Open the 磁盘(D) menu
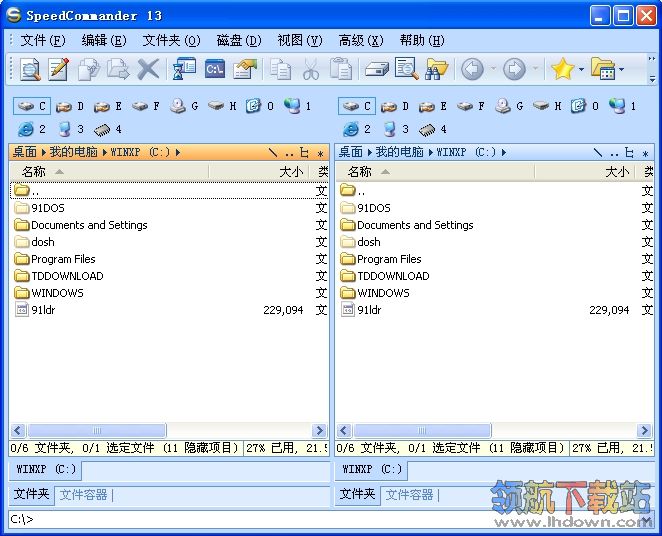The width and height of the screenshot is (662, 536). (239, 41)
